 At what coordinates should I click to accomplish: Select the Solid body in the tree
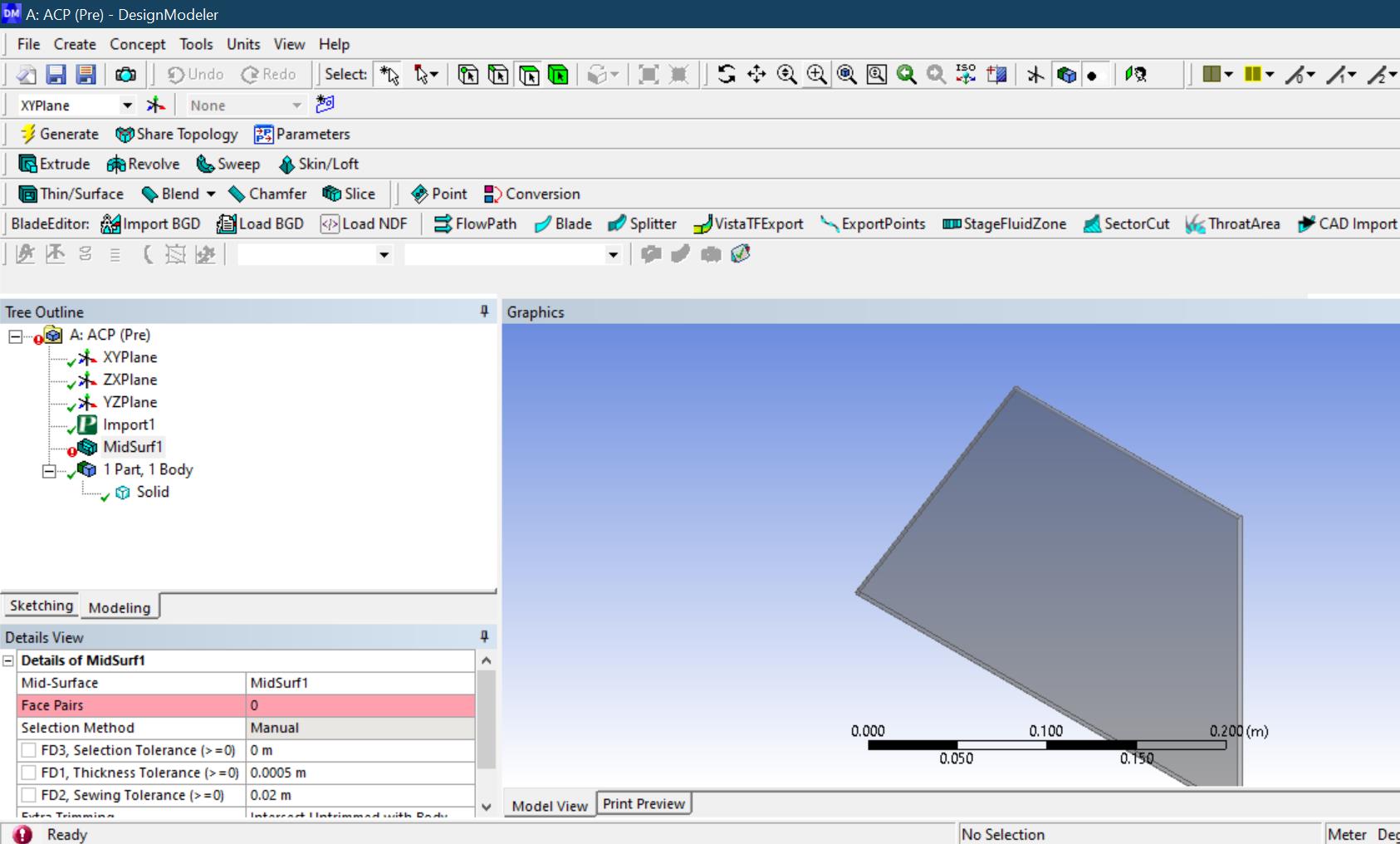[153, 492]
